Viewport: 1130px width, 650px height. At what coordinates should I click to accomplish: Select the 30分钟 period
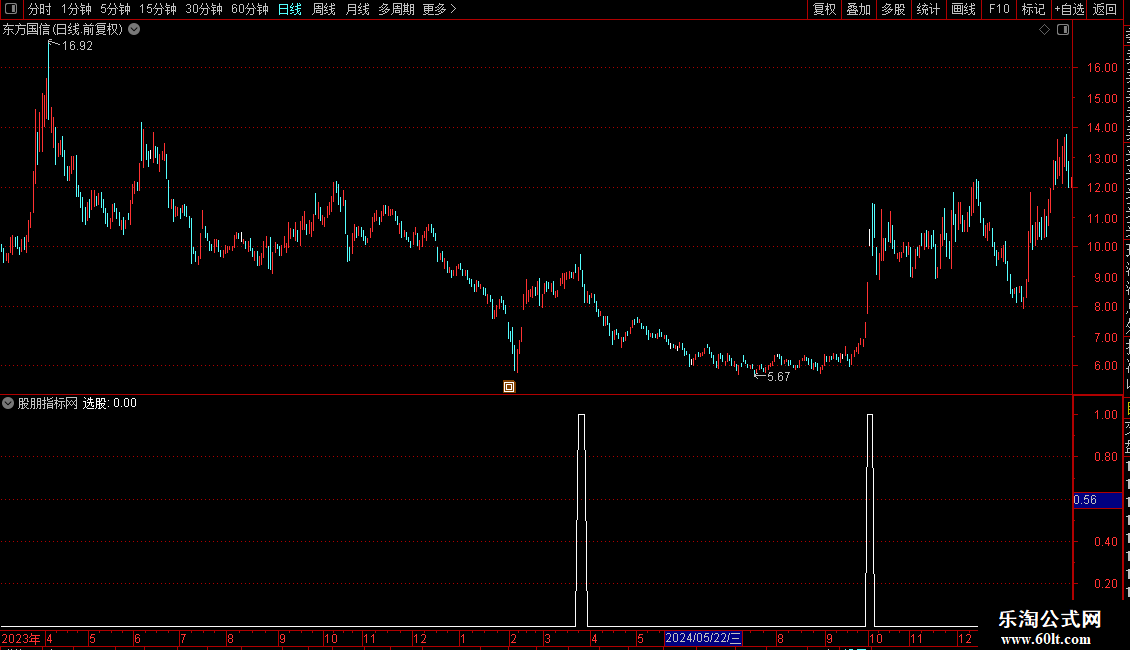click(x=203, y=9)
